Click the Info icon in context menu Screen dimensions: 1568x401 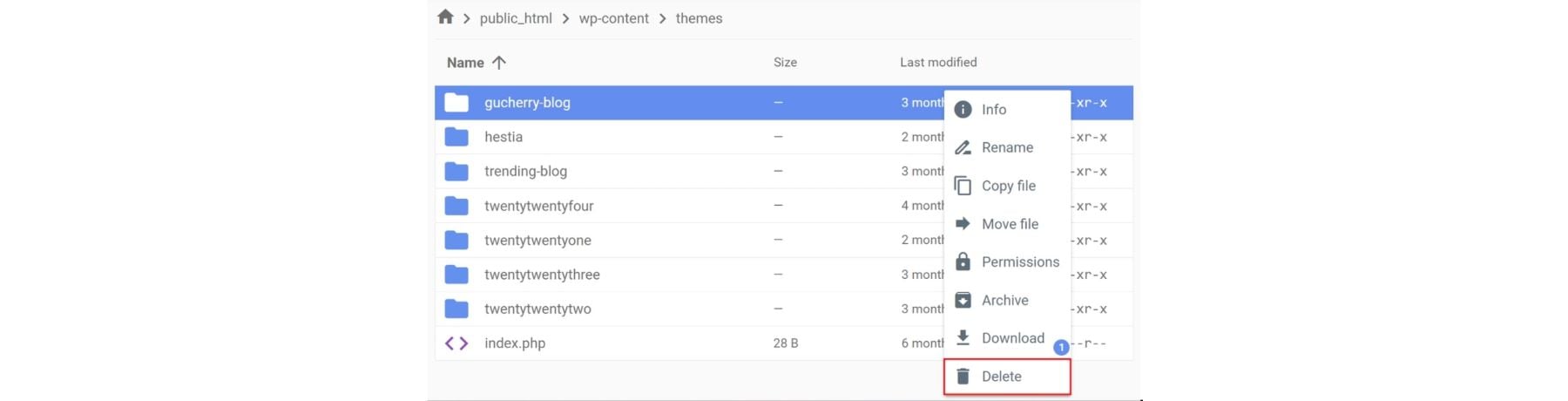(963, 110)
